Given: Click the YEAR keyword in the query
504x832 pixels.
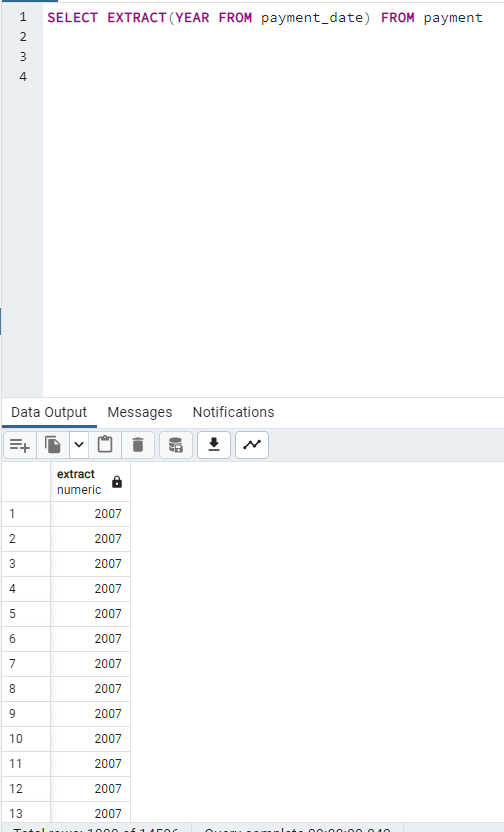Looking at the screenshot, I should (x=192, y=18).
